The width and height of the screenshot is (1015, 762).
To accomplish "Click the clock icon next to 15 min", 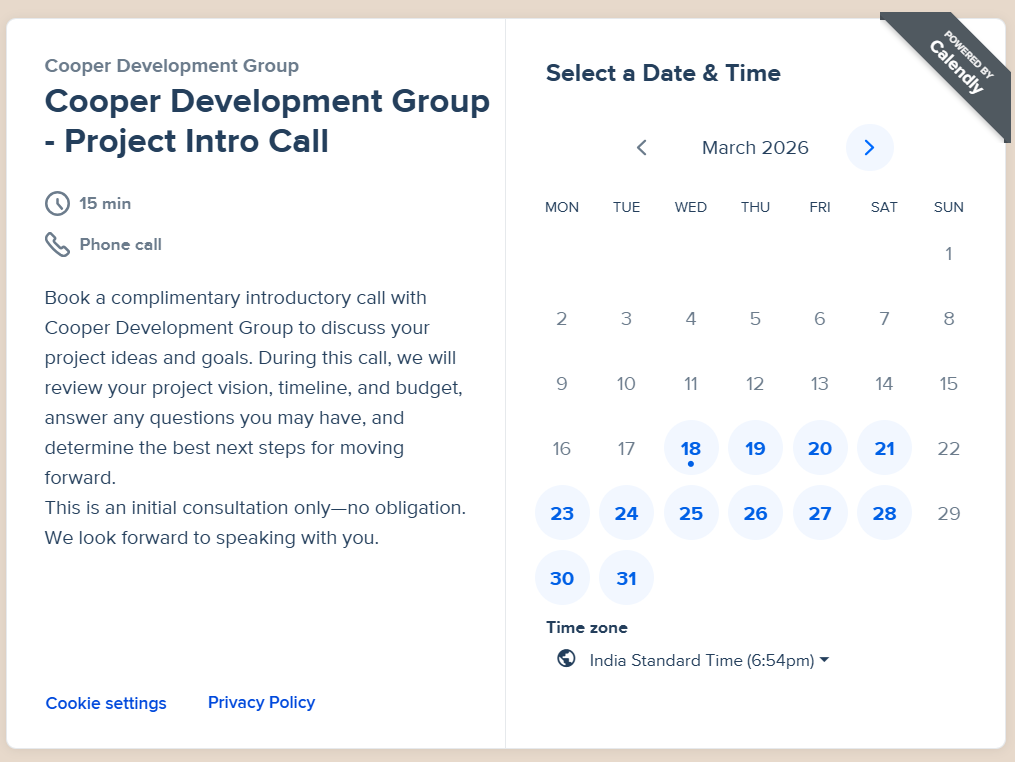I will [58, 204].
